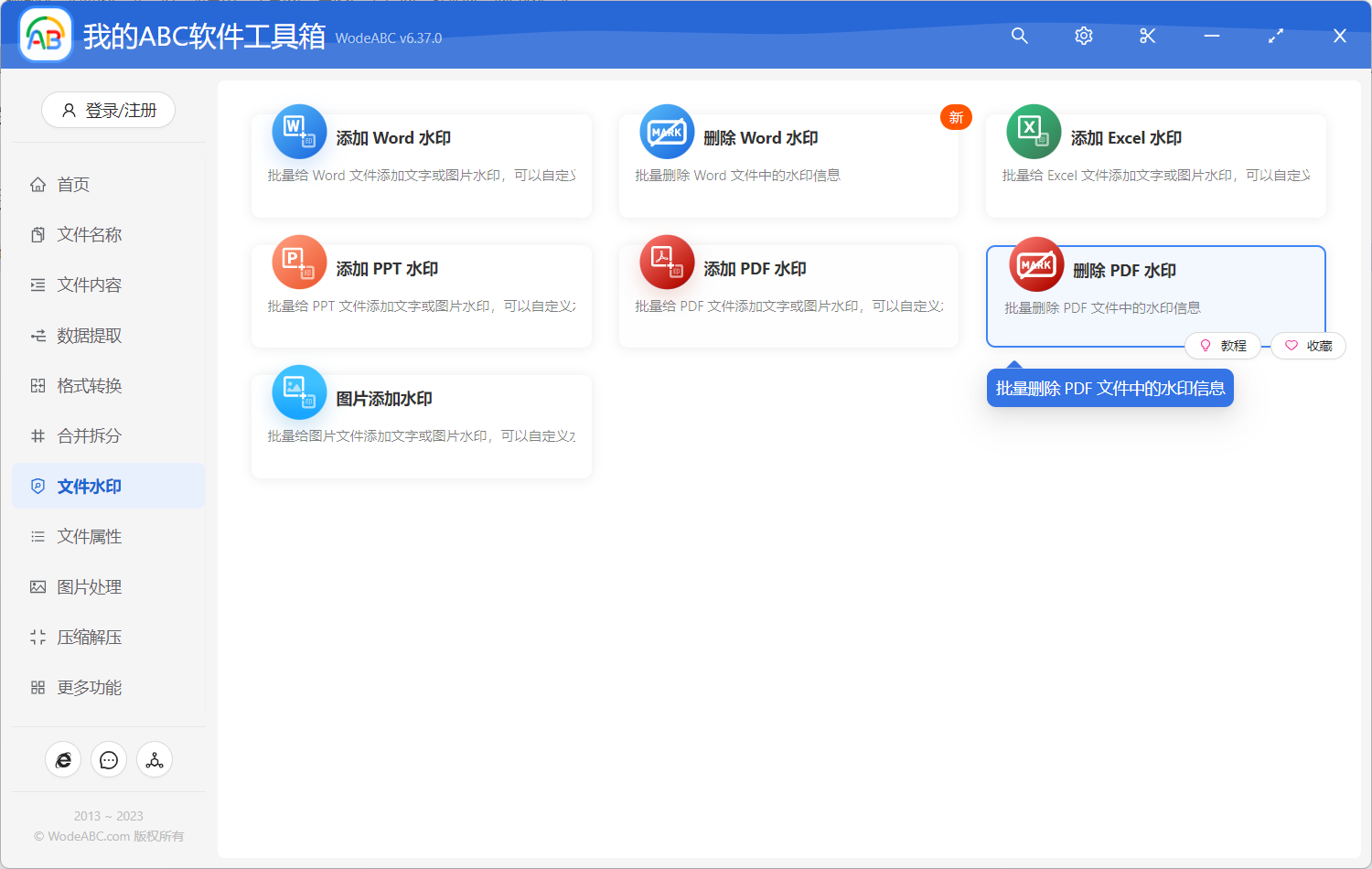Click the 删除 PDF 水印 card description
1372x869 pixels.
click(1102, 308)
